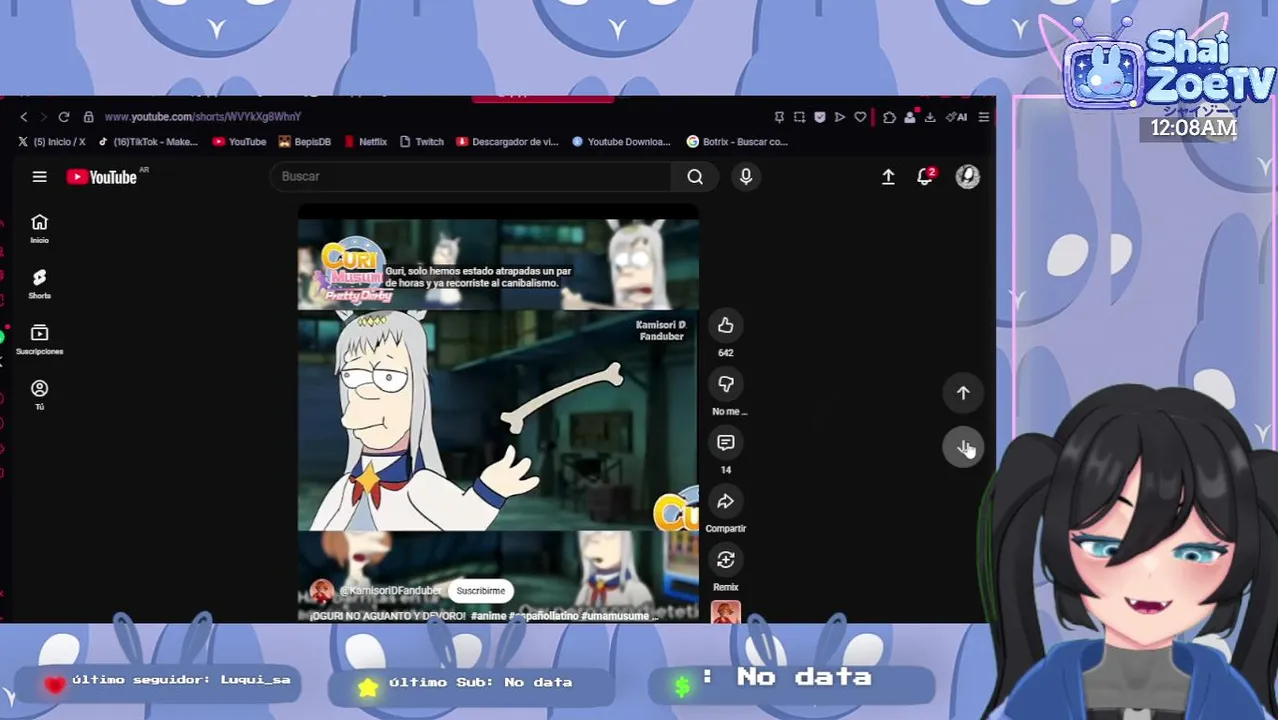Open the X Inicio bookmark

tap(52, 142)
